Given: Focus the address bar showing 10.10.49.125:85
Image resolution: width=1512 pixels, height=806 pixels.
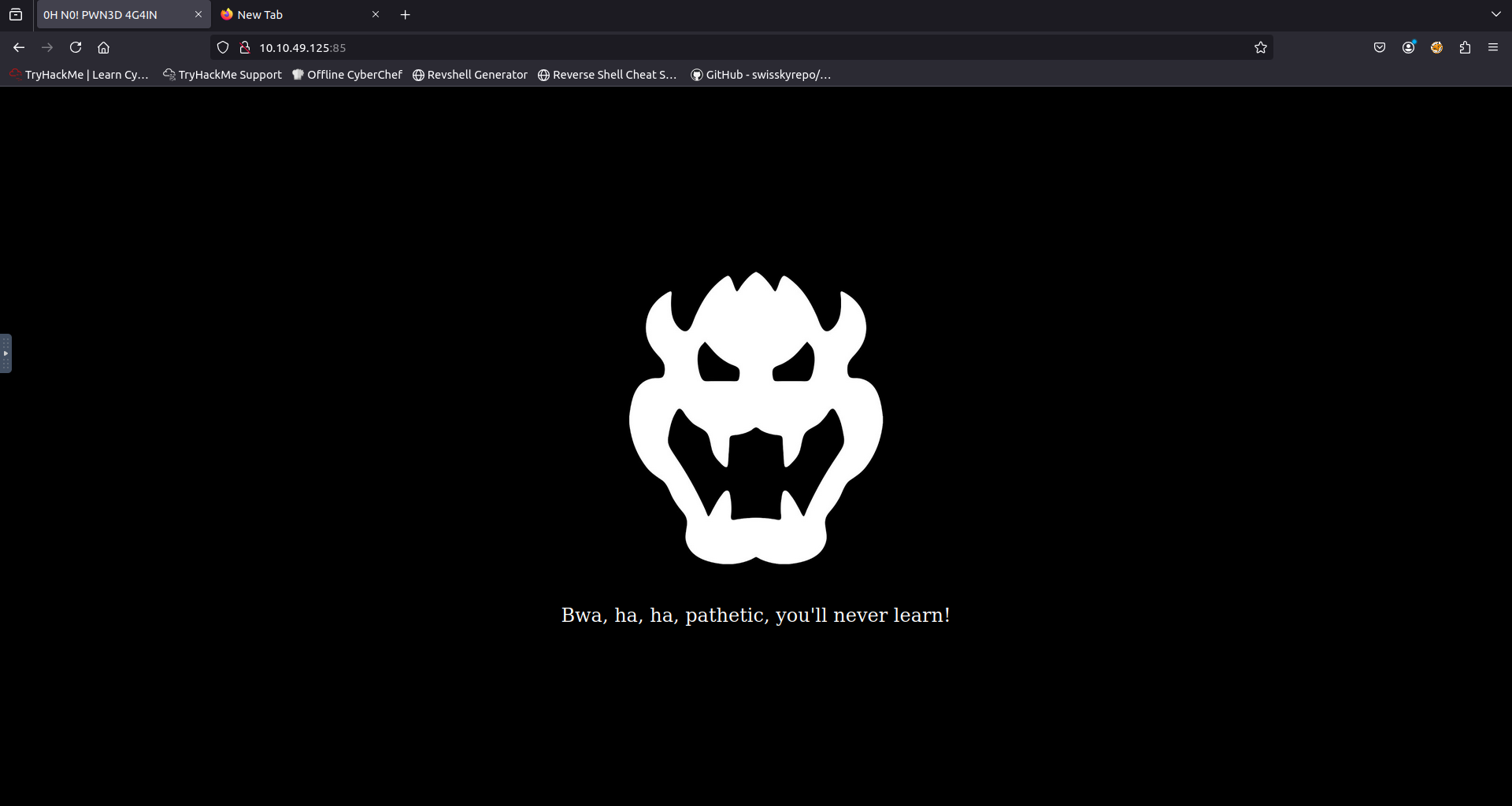Looking at the screenshot, I should pos(740,47).
